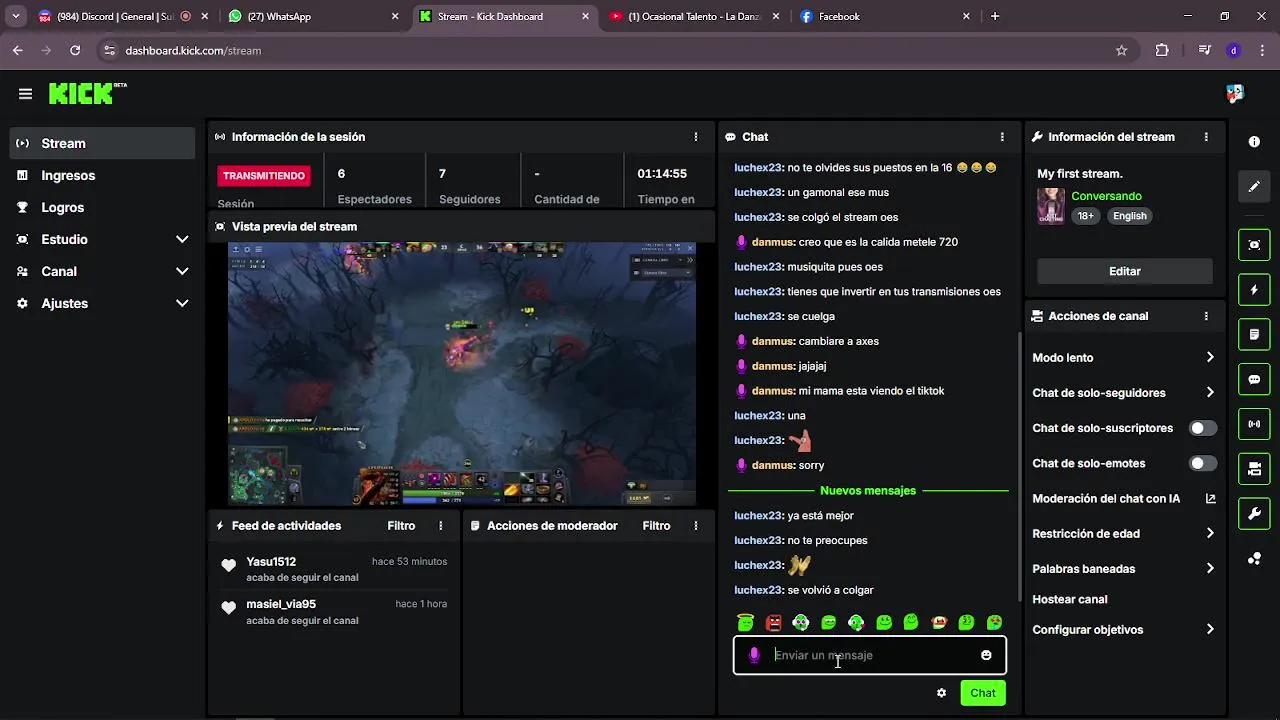Reload the page with browser refresh button
Image resolution: width=1280 pixels, height=720 pixels.
click(75, 50)
